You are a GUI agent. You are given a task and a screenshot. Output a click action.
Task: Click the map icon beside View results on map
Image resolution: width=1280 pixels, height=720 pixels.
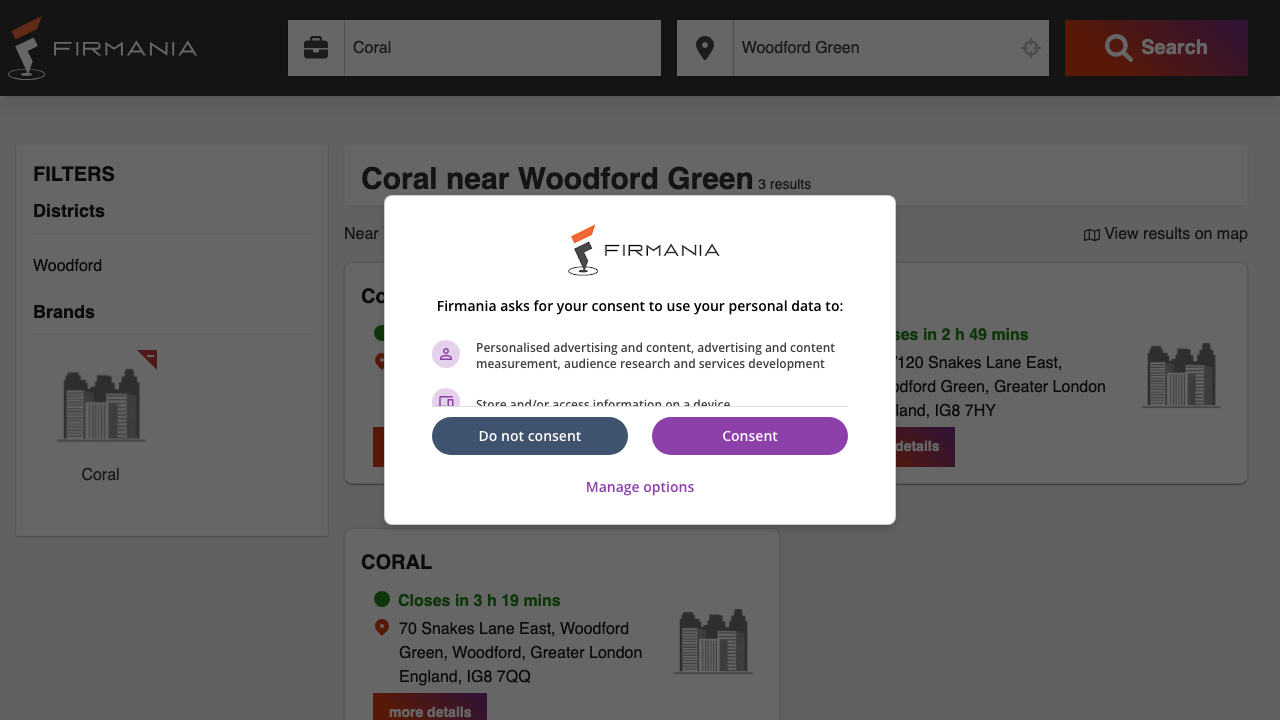pos(1090,233)
